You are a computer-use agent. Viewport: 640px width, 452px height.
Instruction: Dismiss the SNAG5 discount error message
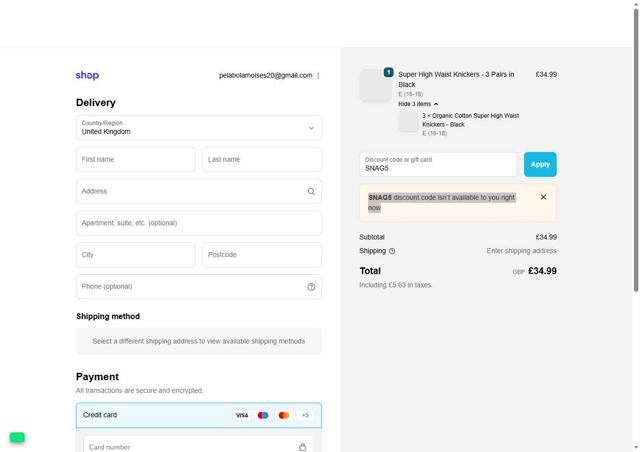coord(543,197)
